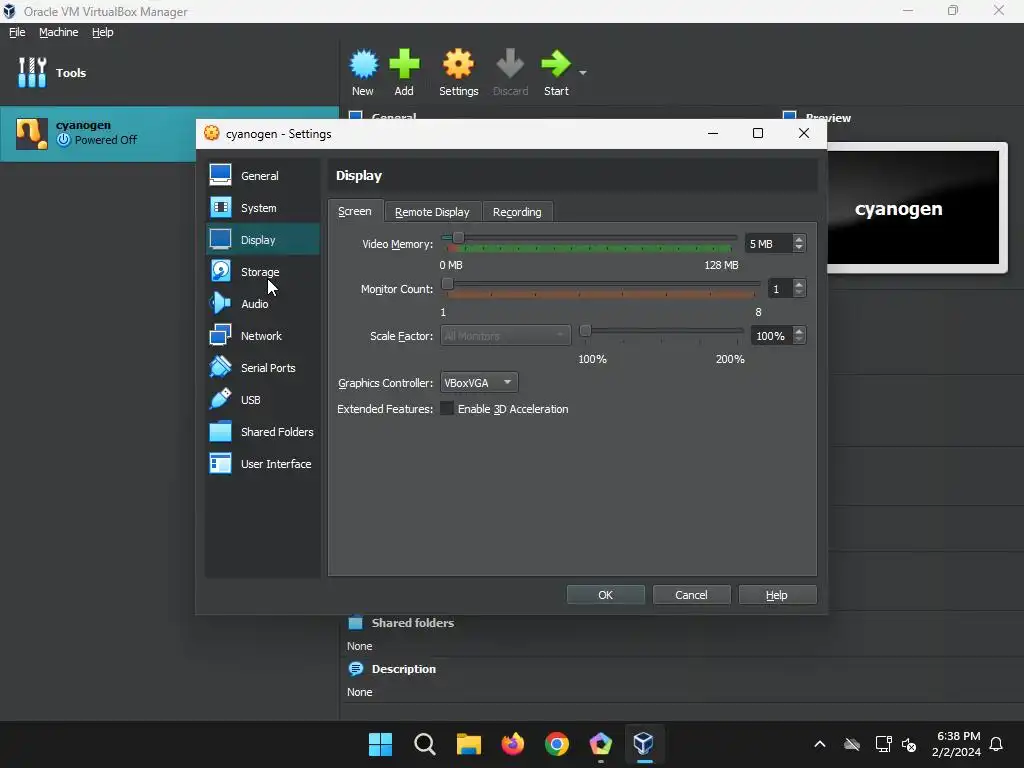Open the Windows Start menu
This screenshot has width=1024, height=768.
point(380,744)
